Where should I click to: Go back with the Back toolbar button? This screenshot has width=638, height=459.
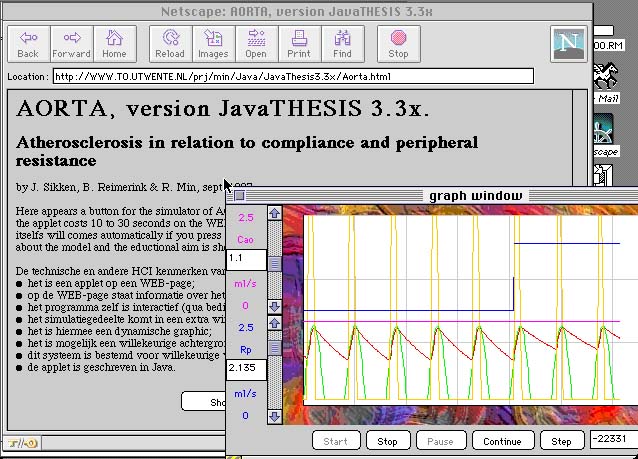pyautogui.click(x=28, y=44)
